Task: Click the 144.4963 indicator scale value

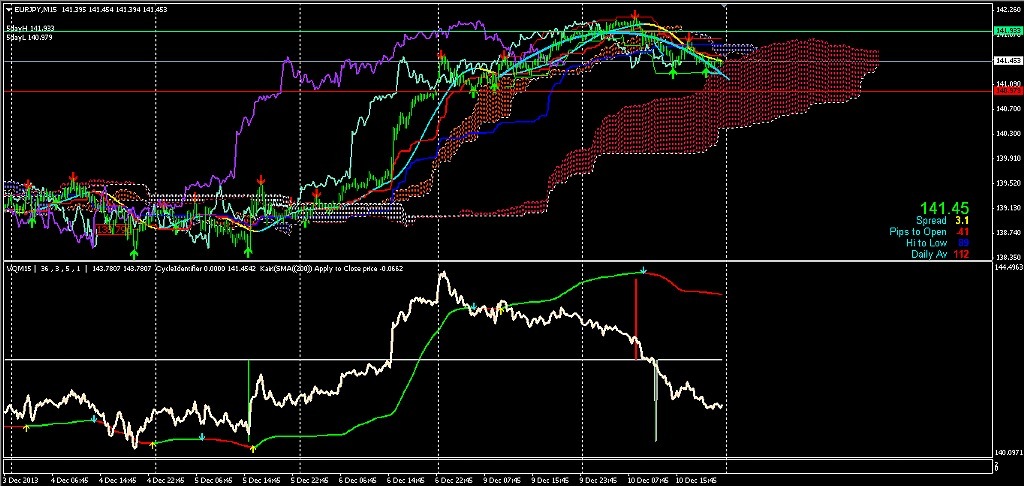Action: pos(1008,268)
